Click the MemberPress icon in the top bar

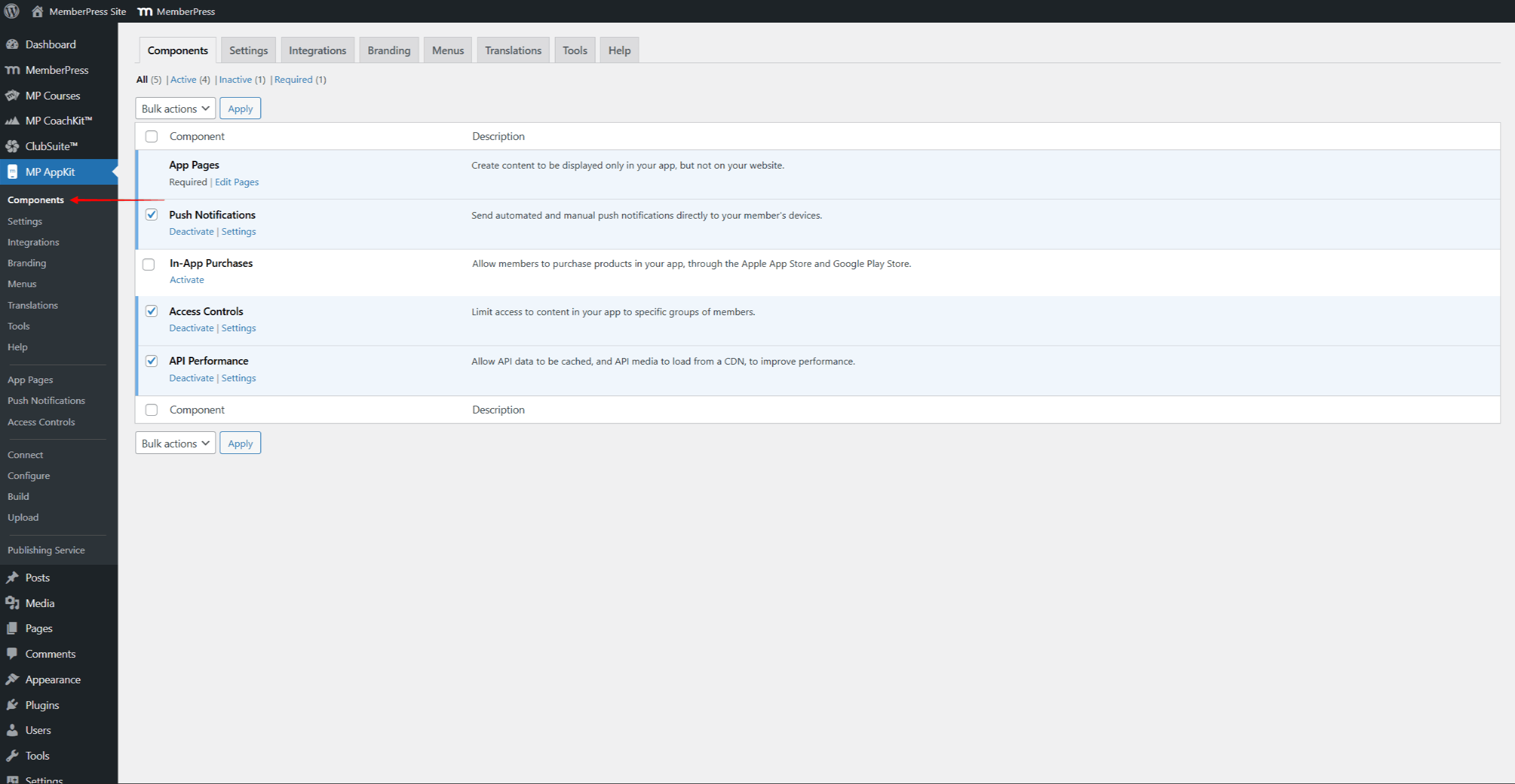coord(144,11)
